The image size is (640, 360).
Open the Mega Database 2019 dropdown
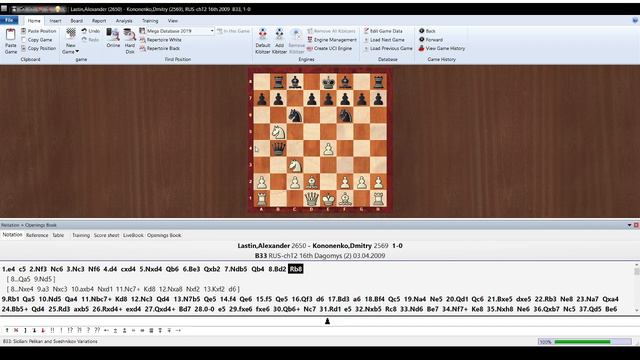pos(212,31)
